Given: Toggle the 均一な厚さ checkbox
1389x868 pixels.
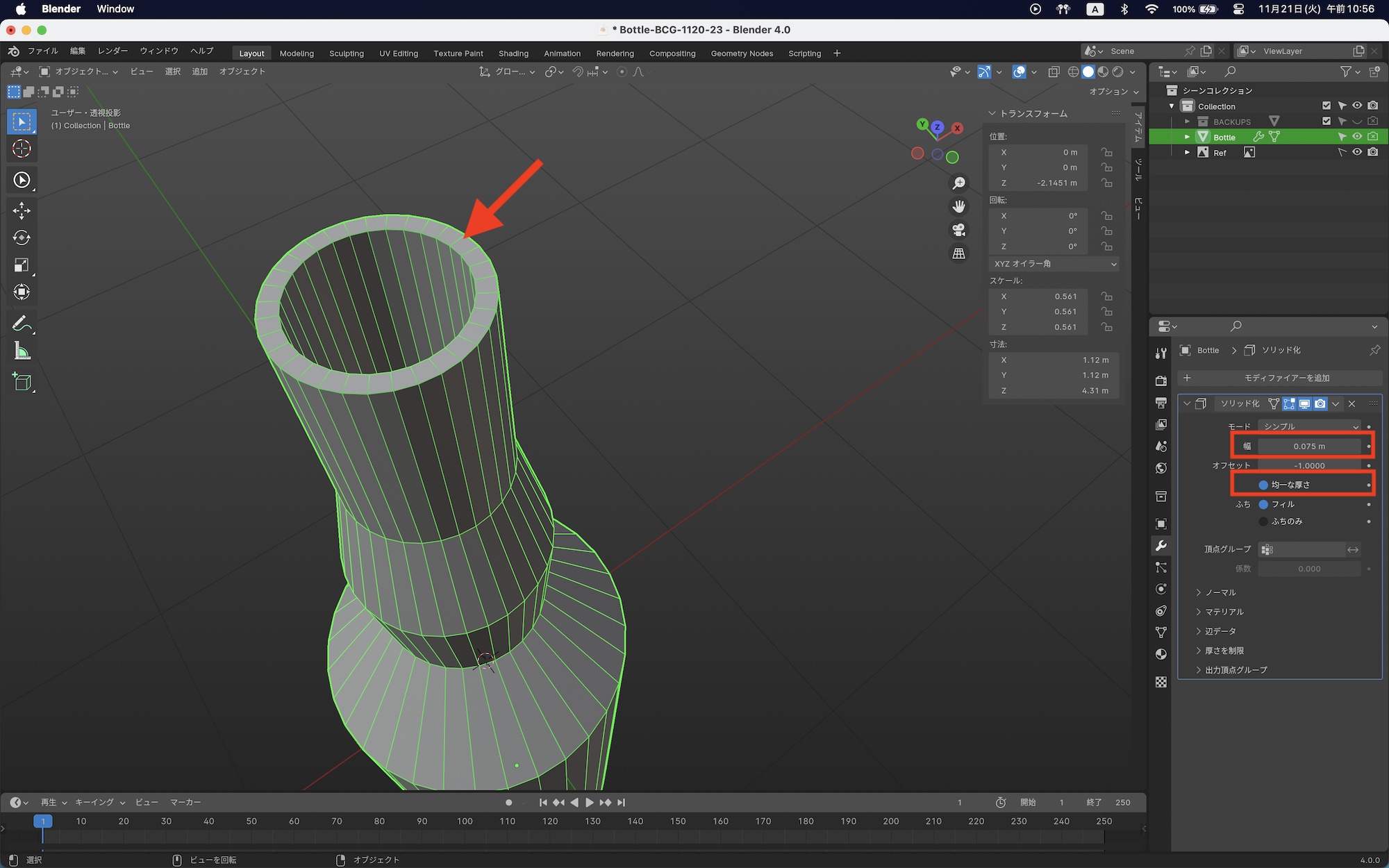Looking at the screenshot, I should pyautogui.click(x=1263, y=485).
